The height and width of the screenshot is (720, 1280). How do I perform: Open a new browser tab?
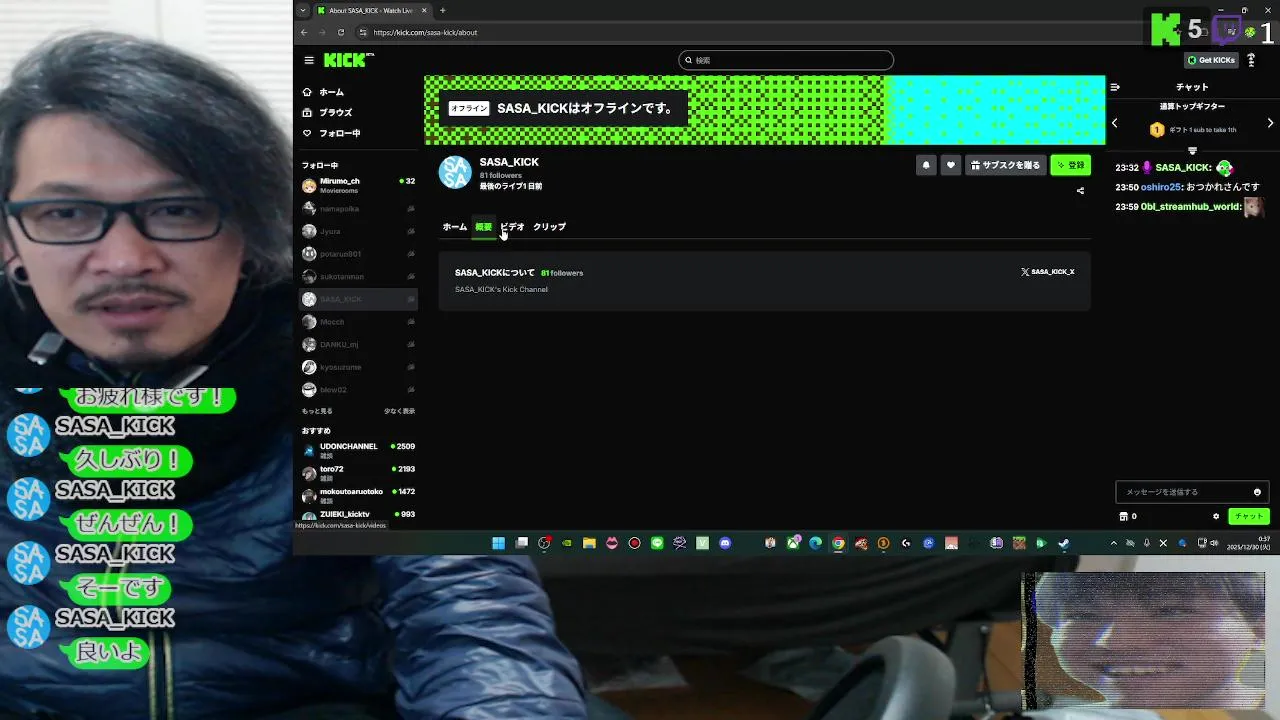tap(443, 11)
